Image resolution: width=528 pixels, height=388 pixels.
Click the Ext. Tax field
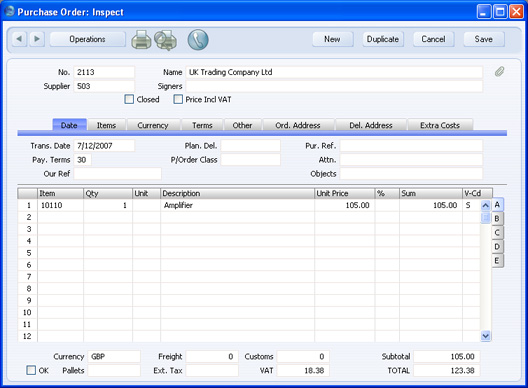click(x=212, y=370)
